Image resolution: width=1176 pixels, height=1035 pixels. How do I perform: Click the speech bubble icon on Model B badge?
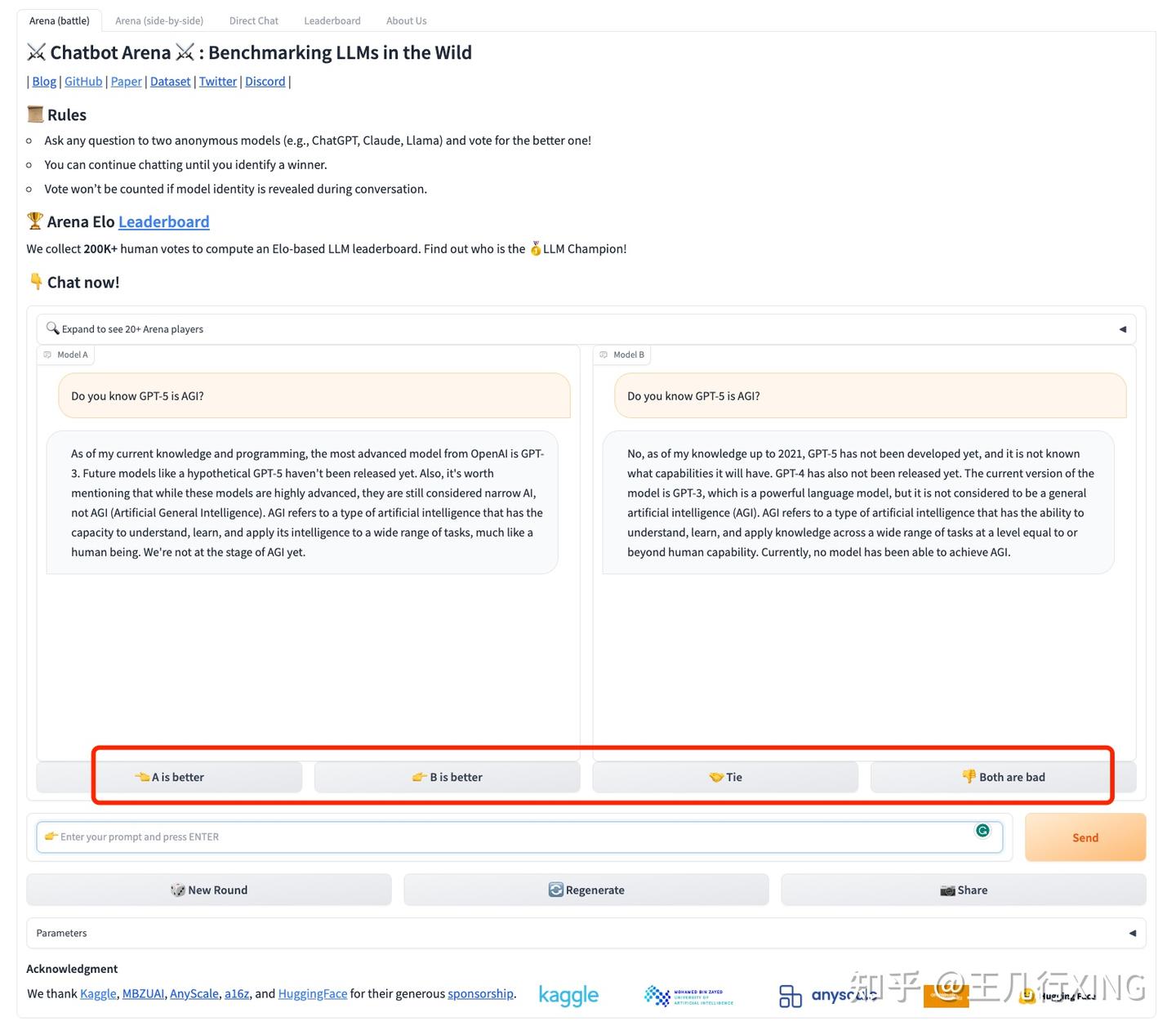click(604, 355)
